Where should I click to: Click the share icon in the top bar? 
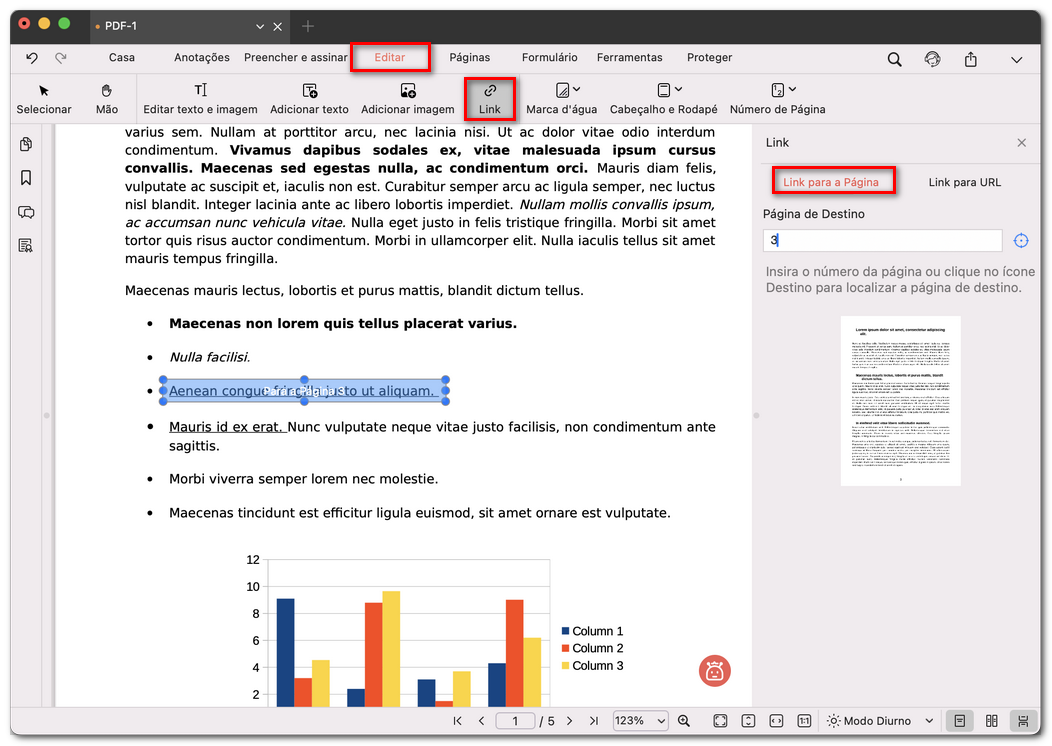(x=970, y=59)
